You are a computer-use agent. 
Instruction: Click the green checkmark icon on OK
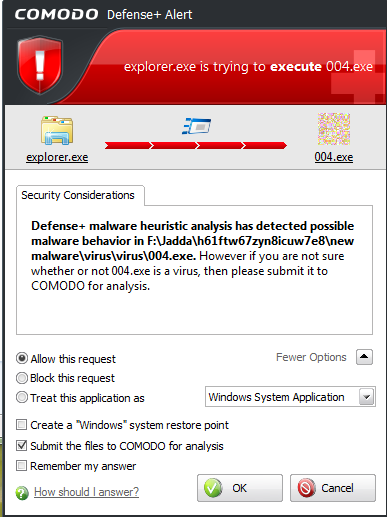(x=213, y=488)
